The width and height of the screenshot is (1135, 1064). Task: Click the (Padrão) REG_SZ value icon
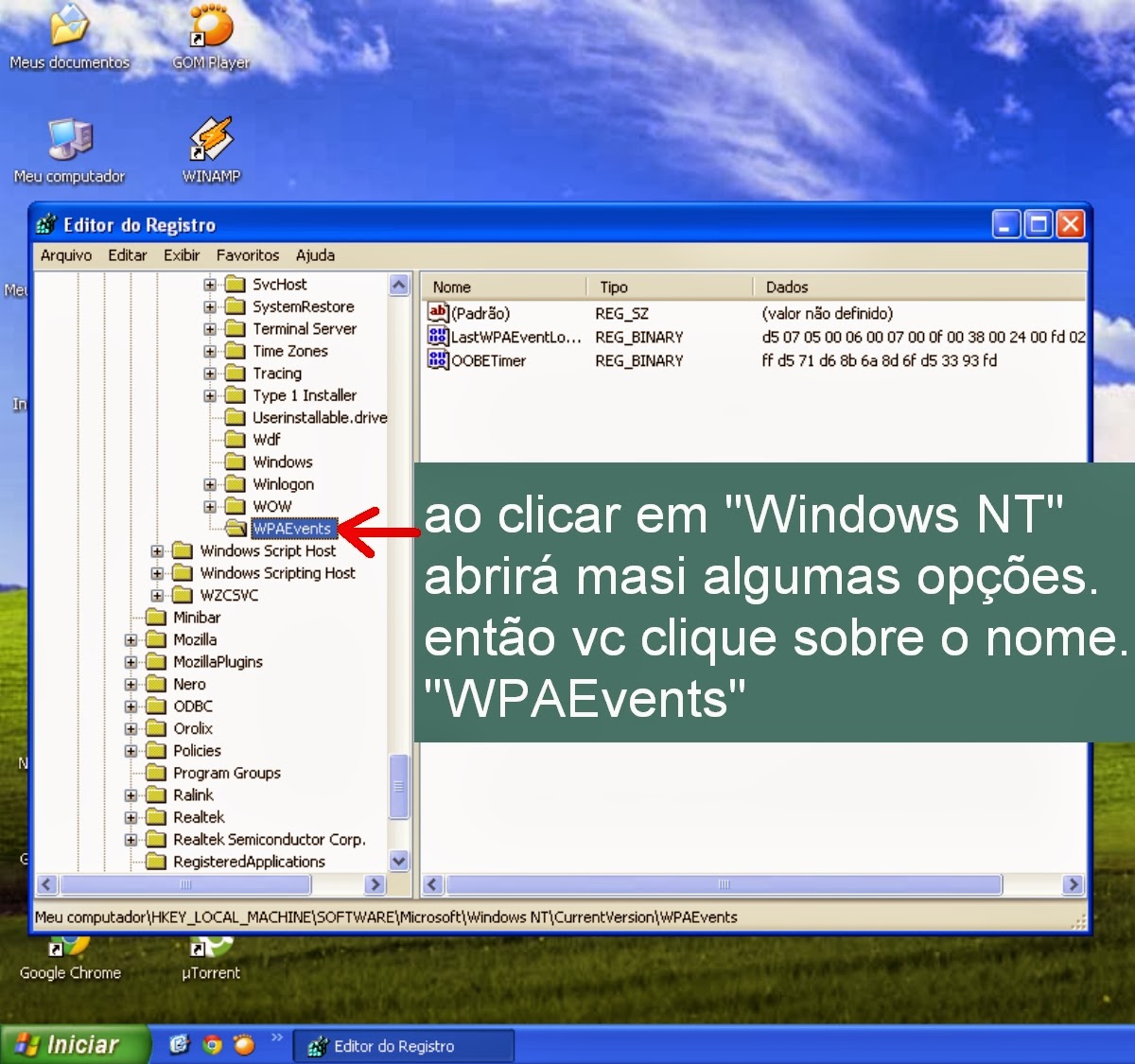(x=439, y=313)
